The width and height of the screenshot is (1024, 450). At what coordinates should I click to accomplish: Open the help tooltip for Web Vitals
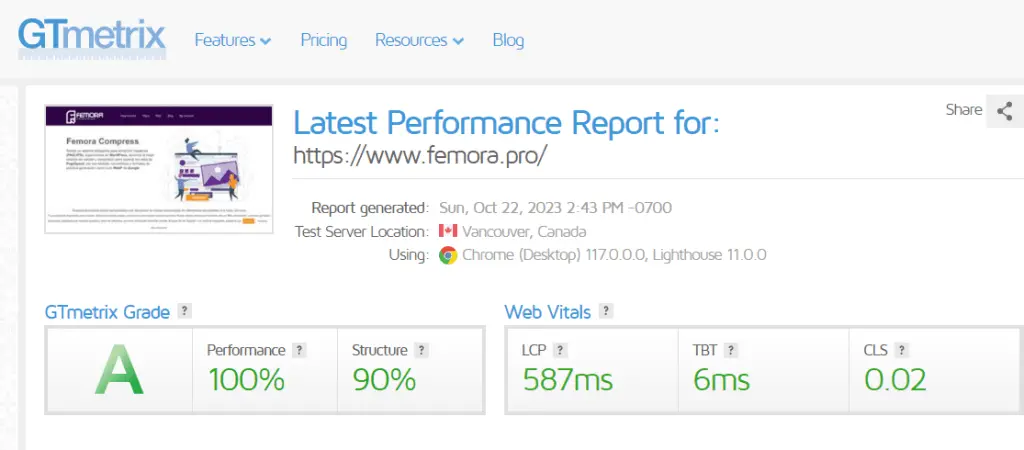click(x=607, y=311)
